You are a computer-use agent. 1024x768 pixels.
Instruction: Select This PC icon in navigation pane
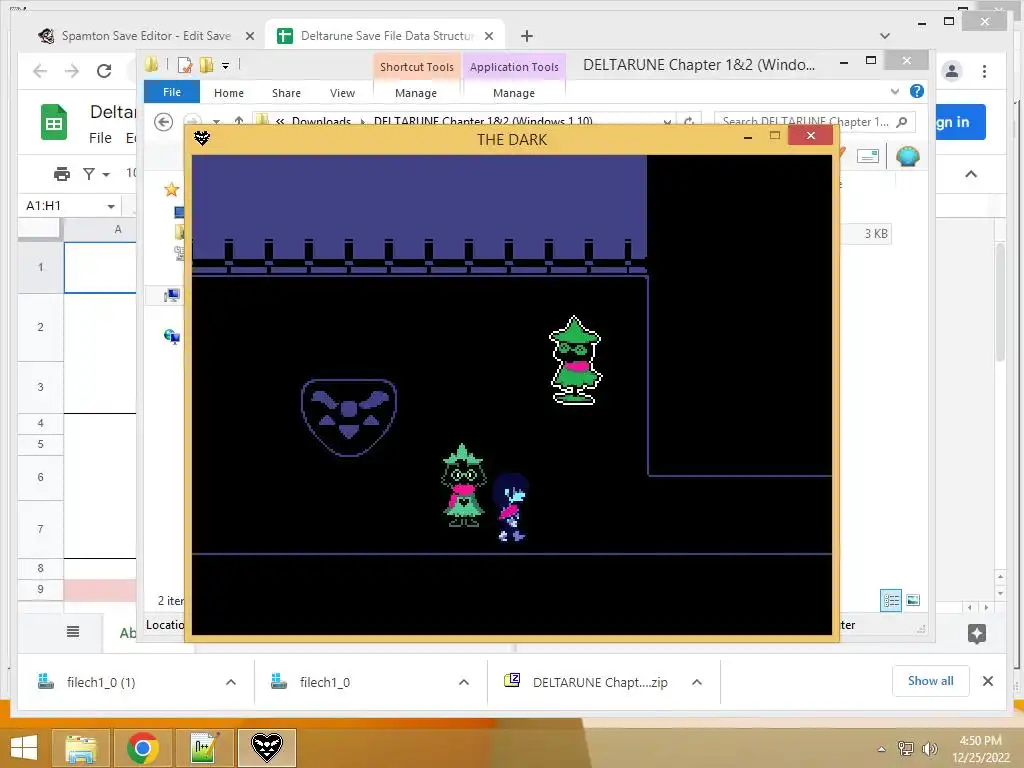172,295
